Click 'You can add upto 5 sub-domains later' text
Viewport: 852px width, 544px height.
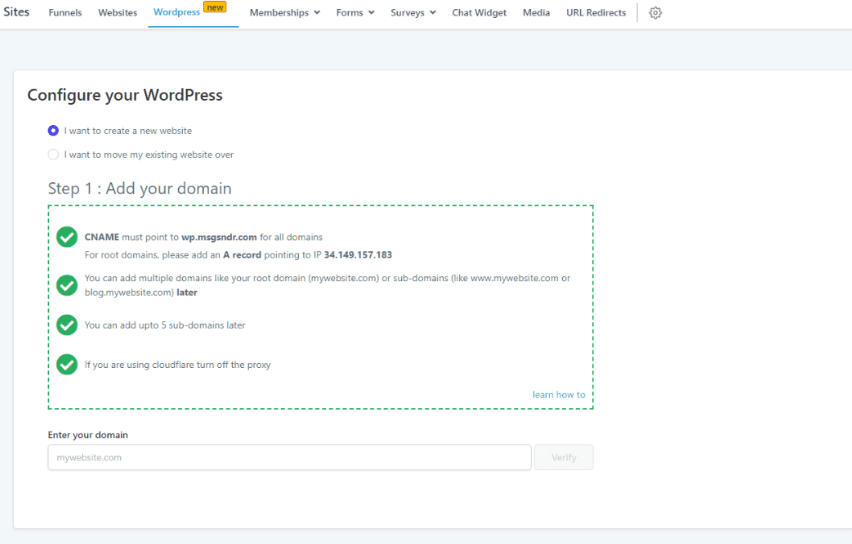[x=165, y=325]
